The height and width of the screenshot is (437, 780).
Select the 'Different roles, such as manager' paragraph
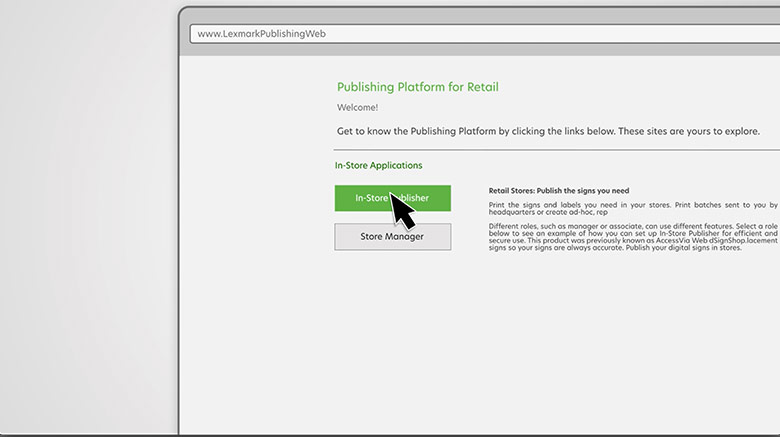[x=633, y=237]
